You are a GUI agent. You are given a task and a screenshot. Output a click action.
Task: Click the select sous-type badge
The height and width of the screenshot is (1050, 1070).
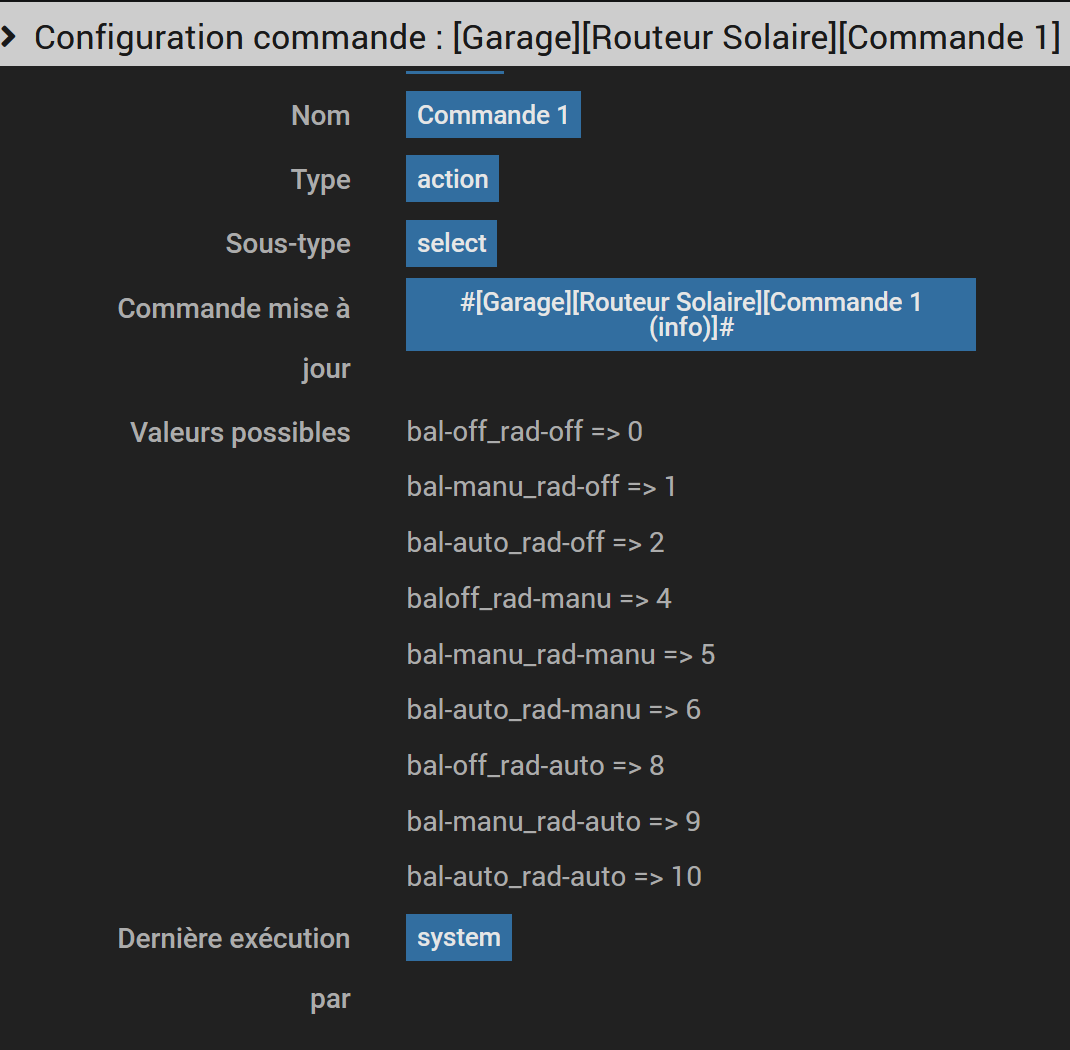click(451, 243)
